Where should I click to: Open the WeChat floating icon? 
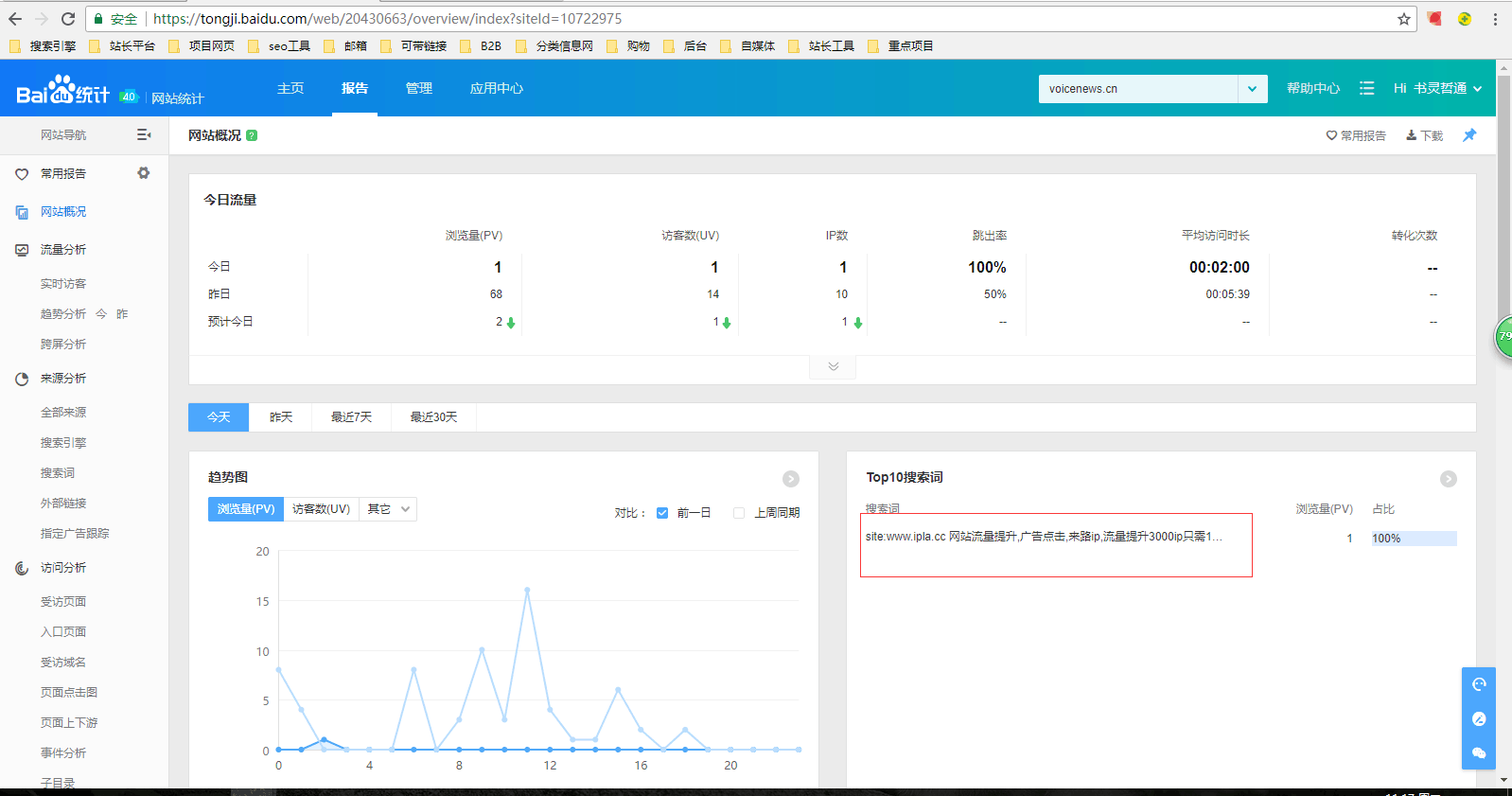click(1479, 753)
